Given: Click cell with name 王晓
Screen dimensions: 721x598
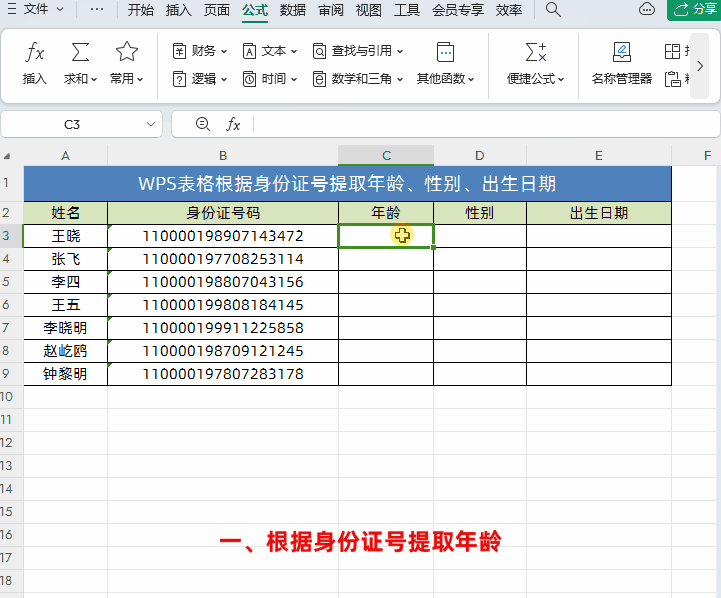Looking at the screenshot, I should coord(66,236).
